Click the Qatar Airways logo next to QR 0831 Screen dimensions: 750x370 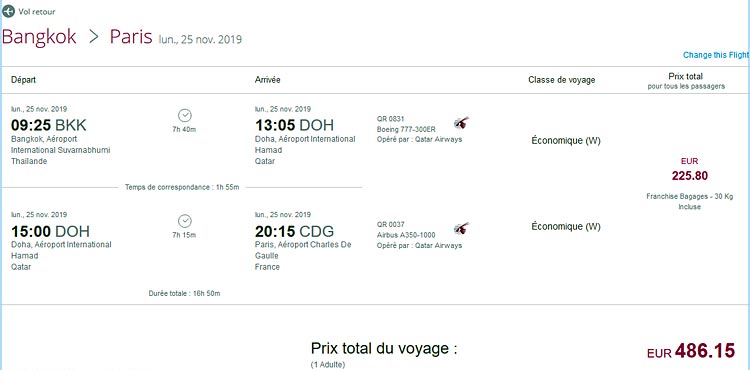coord(462,123)
